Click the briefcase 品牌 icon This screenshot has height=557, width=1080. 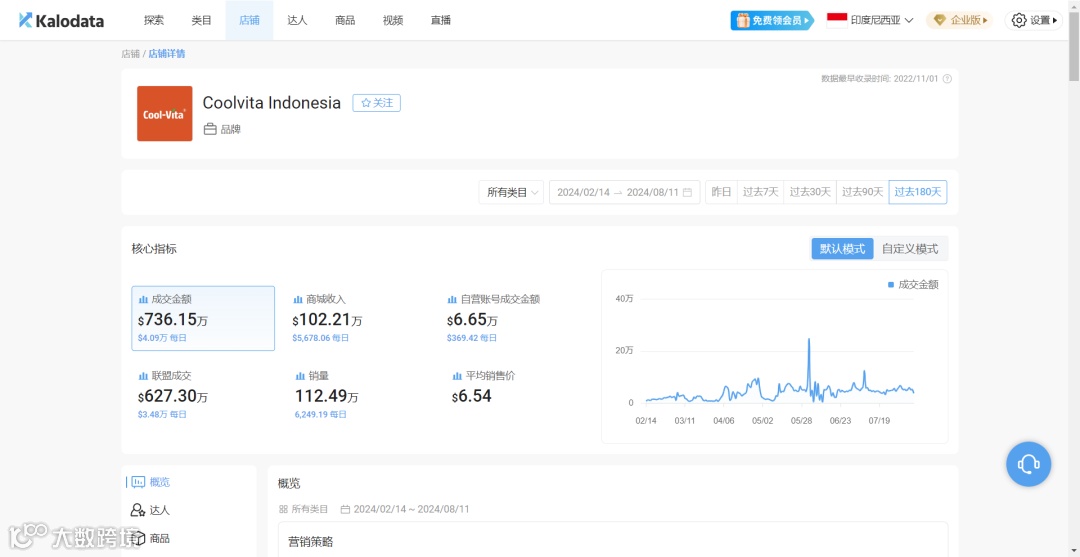(210, 129)
